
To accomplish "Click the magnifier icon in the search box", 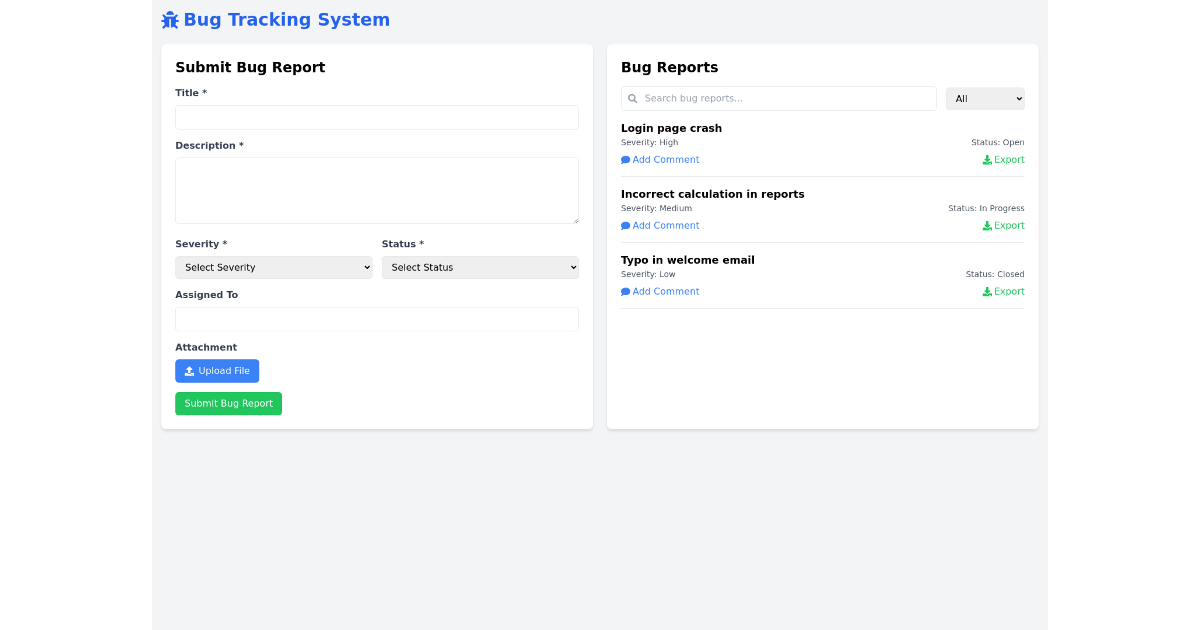I will pyautogui.click(x=632, y=98).
